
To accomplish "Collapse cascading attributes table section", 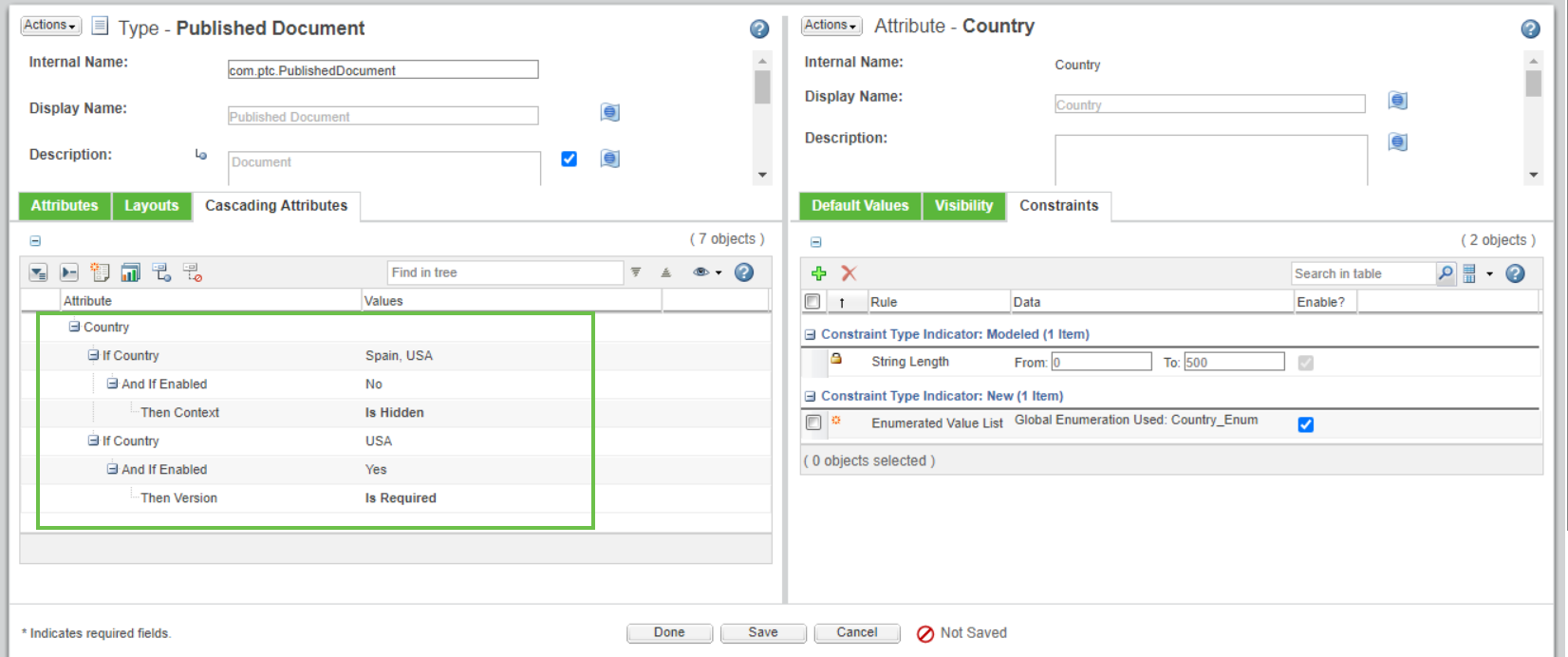I will coord(35,241).
